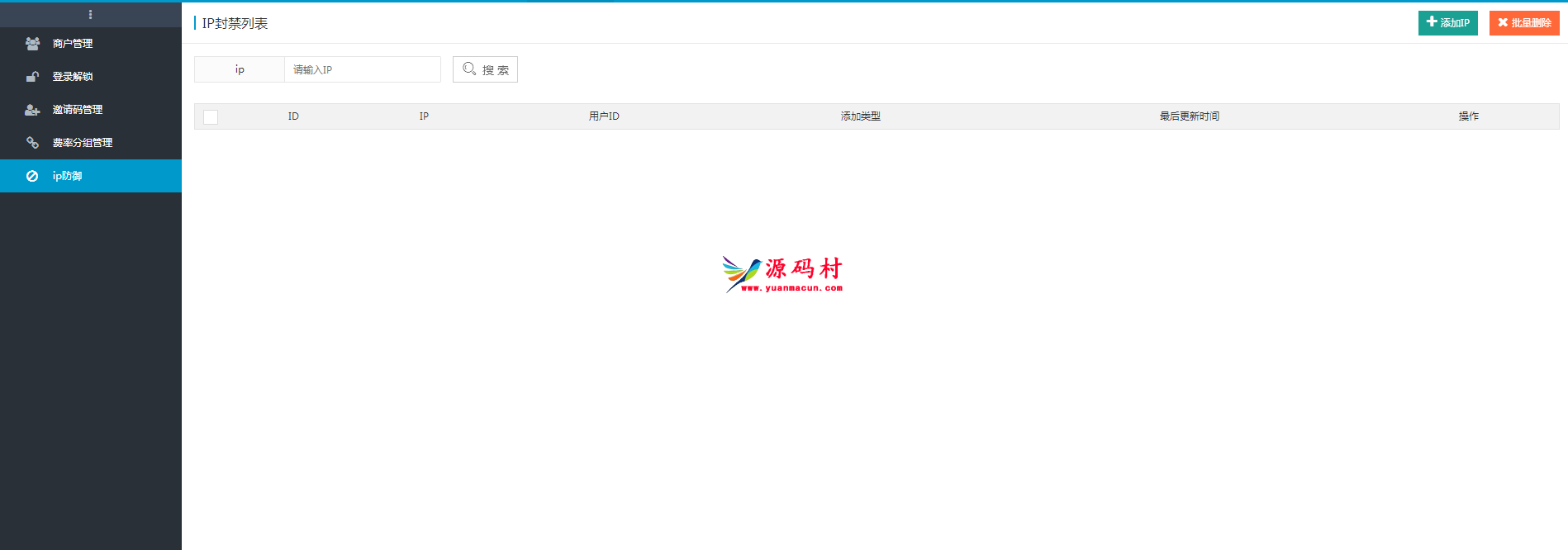The image size is (1568, 550).
Task: Click the plus icon on 添加IP
Action: coord(1432,22)
